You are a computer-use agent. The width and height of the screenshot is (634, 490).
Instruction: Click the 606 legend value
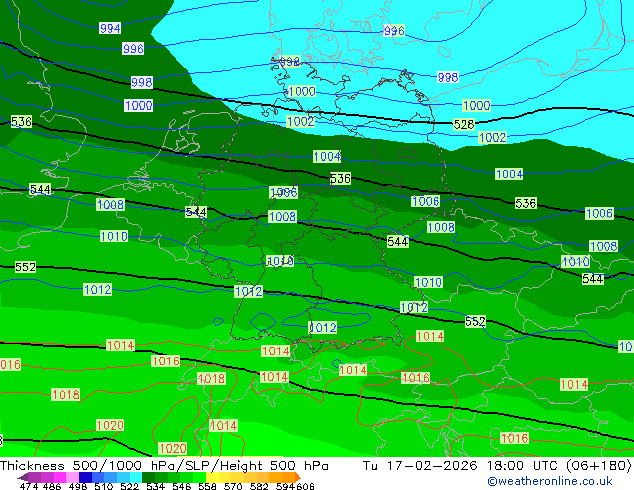click(305, 486)
